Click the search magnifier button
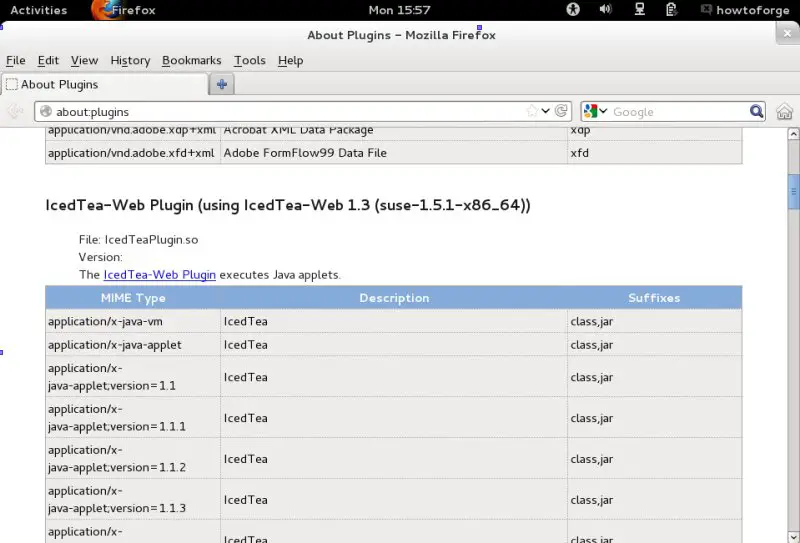 [757, 111]
